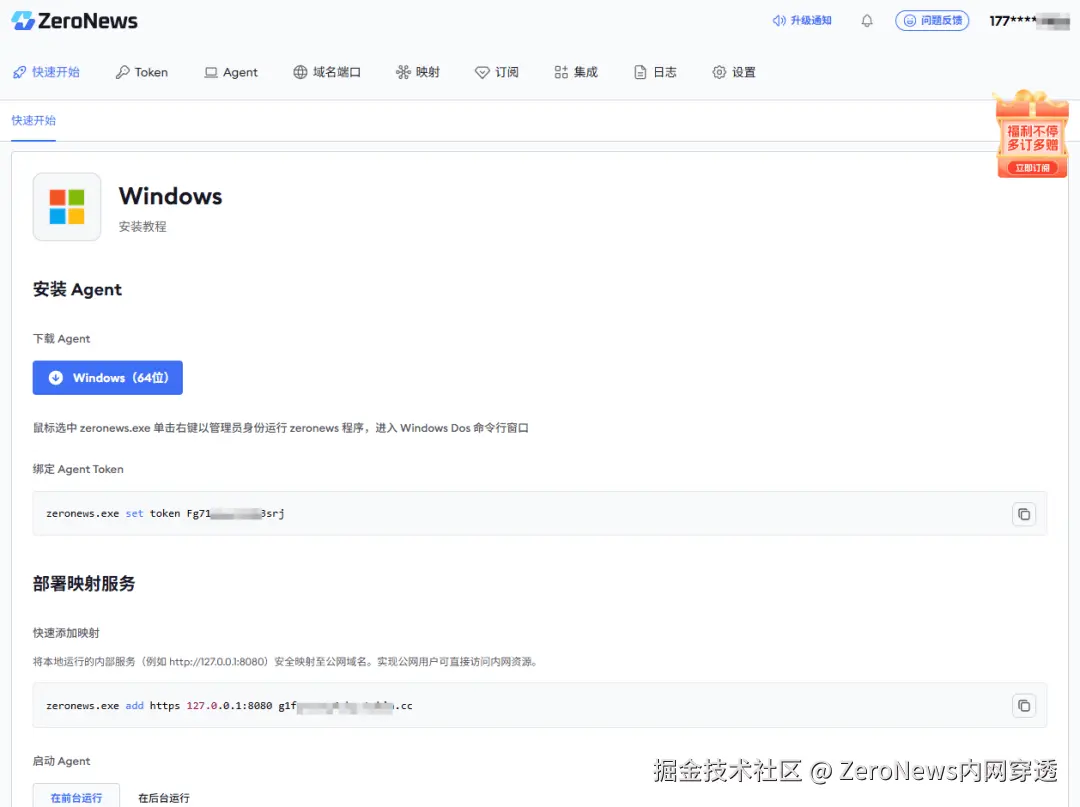Open the 升级通知 announcement
This screenshot has width=1080, height=807.
[x=802, y=21]
